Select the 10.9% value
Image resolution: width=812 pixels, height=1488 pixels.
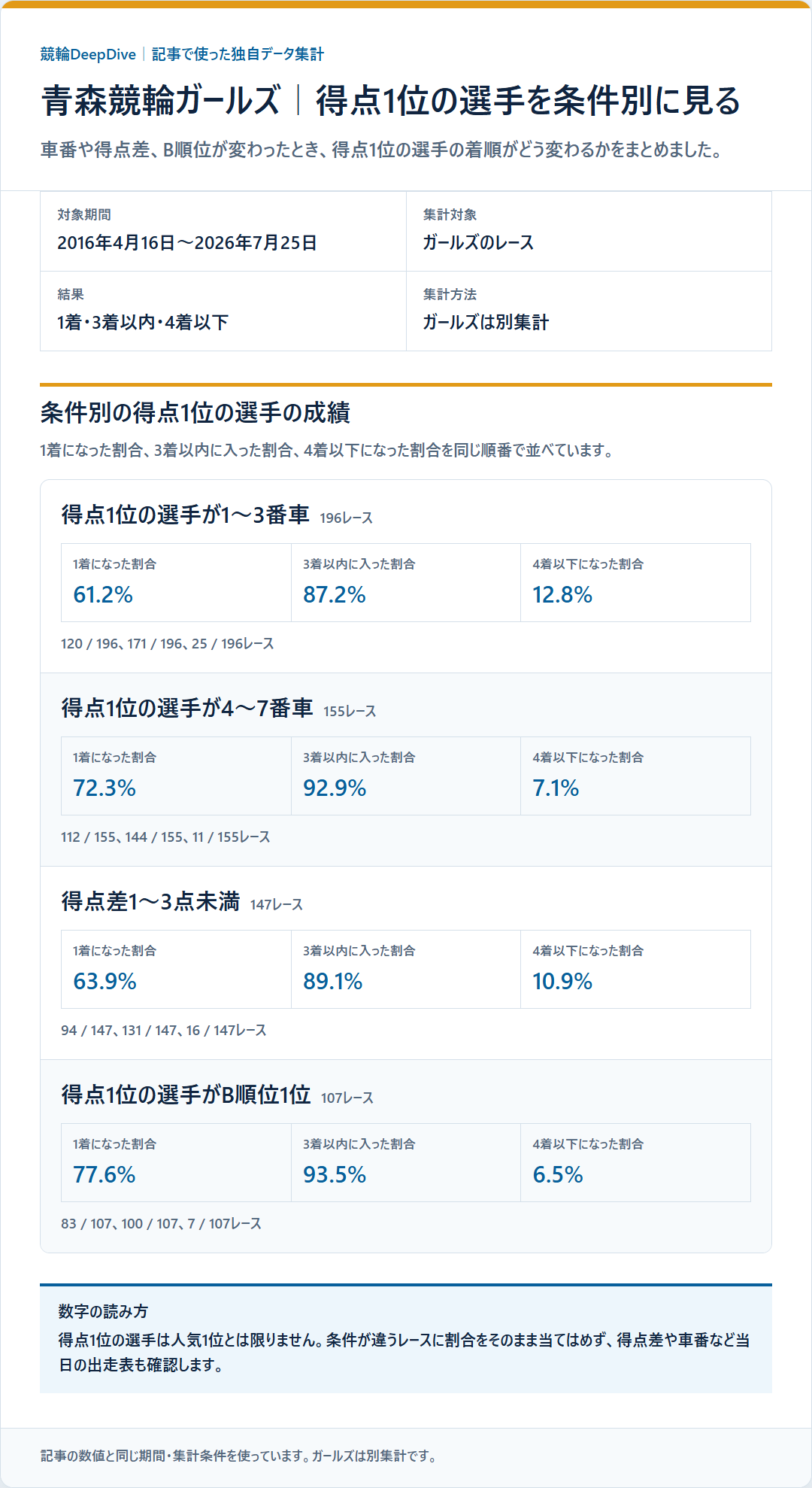pyautogui.click(x=562, y=982)
